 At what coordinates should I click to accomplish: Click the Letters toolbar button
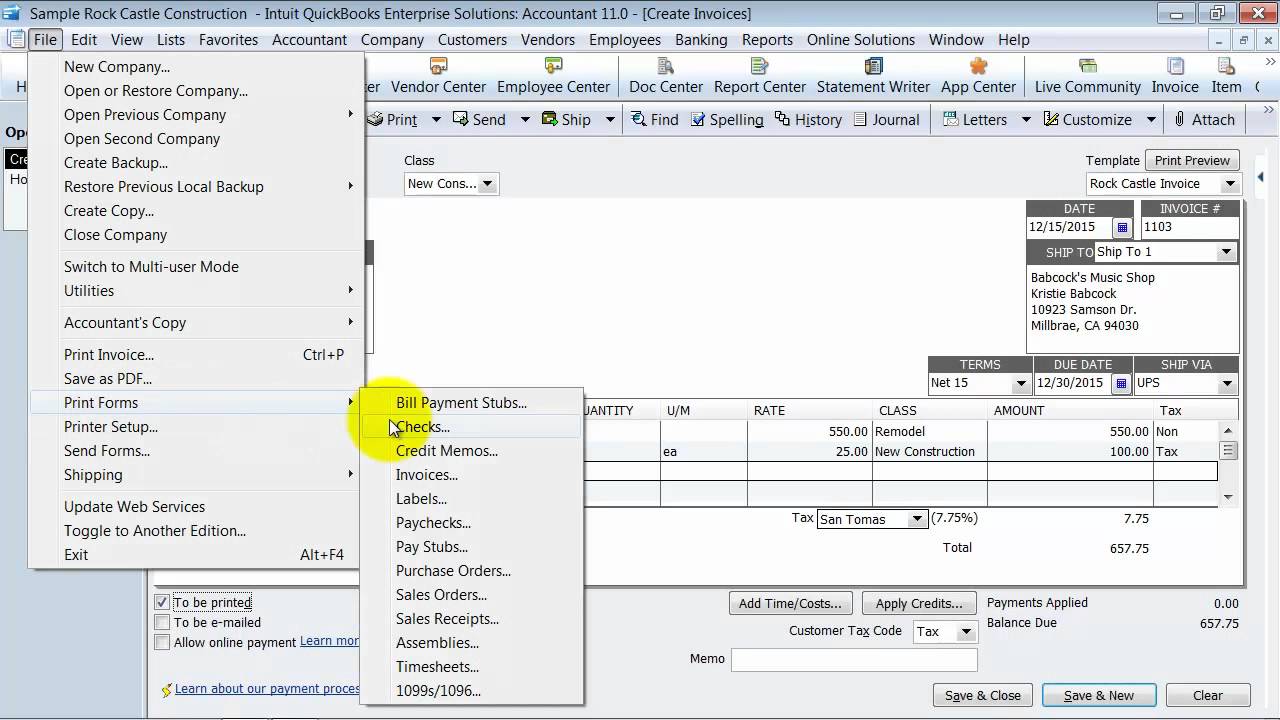pos(975,119)
